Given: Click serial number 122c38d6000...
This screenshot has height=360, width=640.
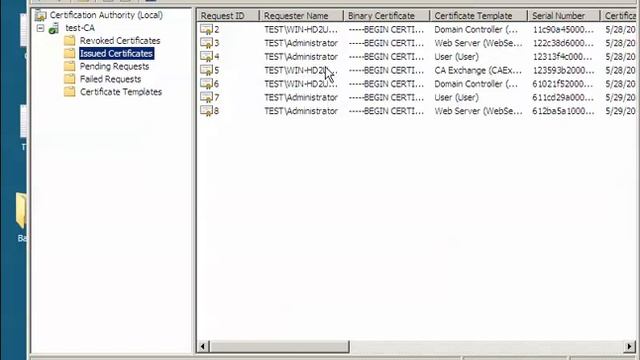Looking at the screenshot, I should [x=563, y=43].
